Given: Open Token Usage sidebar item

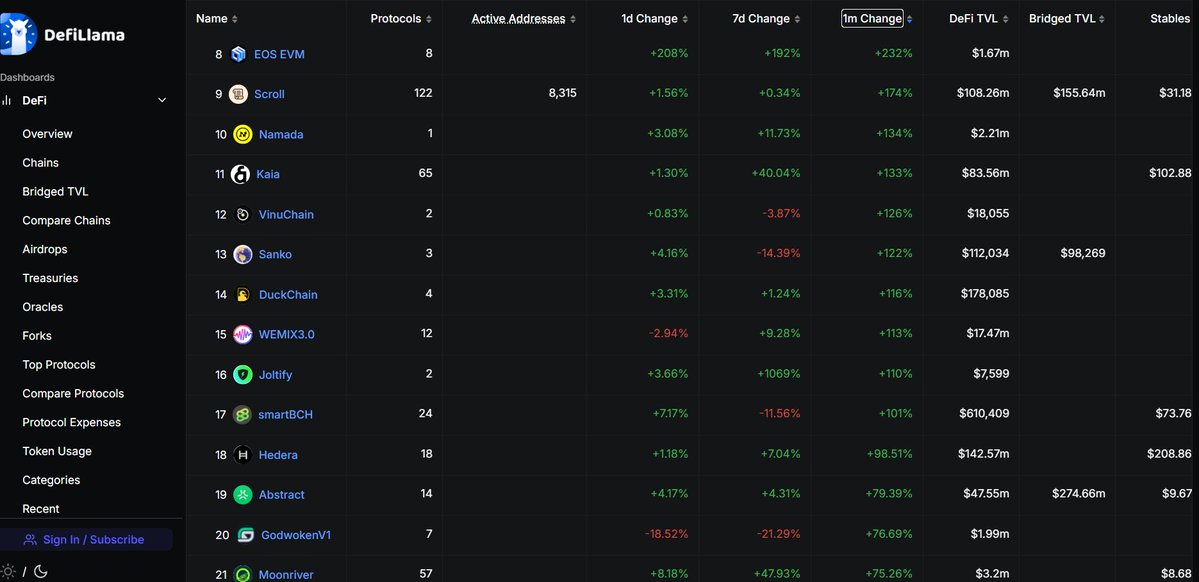Looking at the screenshot, I should point(57,451).
